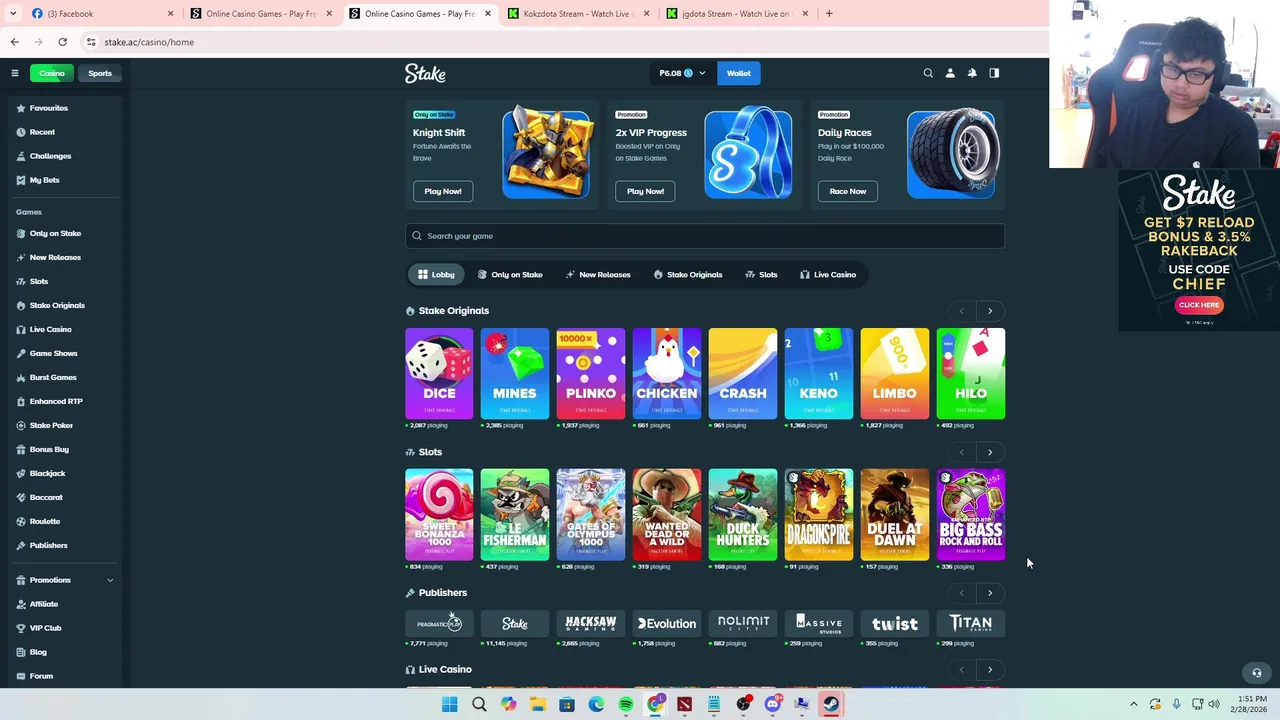Select the New Releases tab
1280x720 pixels.
click(598, 275)
